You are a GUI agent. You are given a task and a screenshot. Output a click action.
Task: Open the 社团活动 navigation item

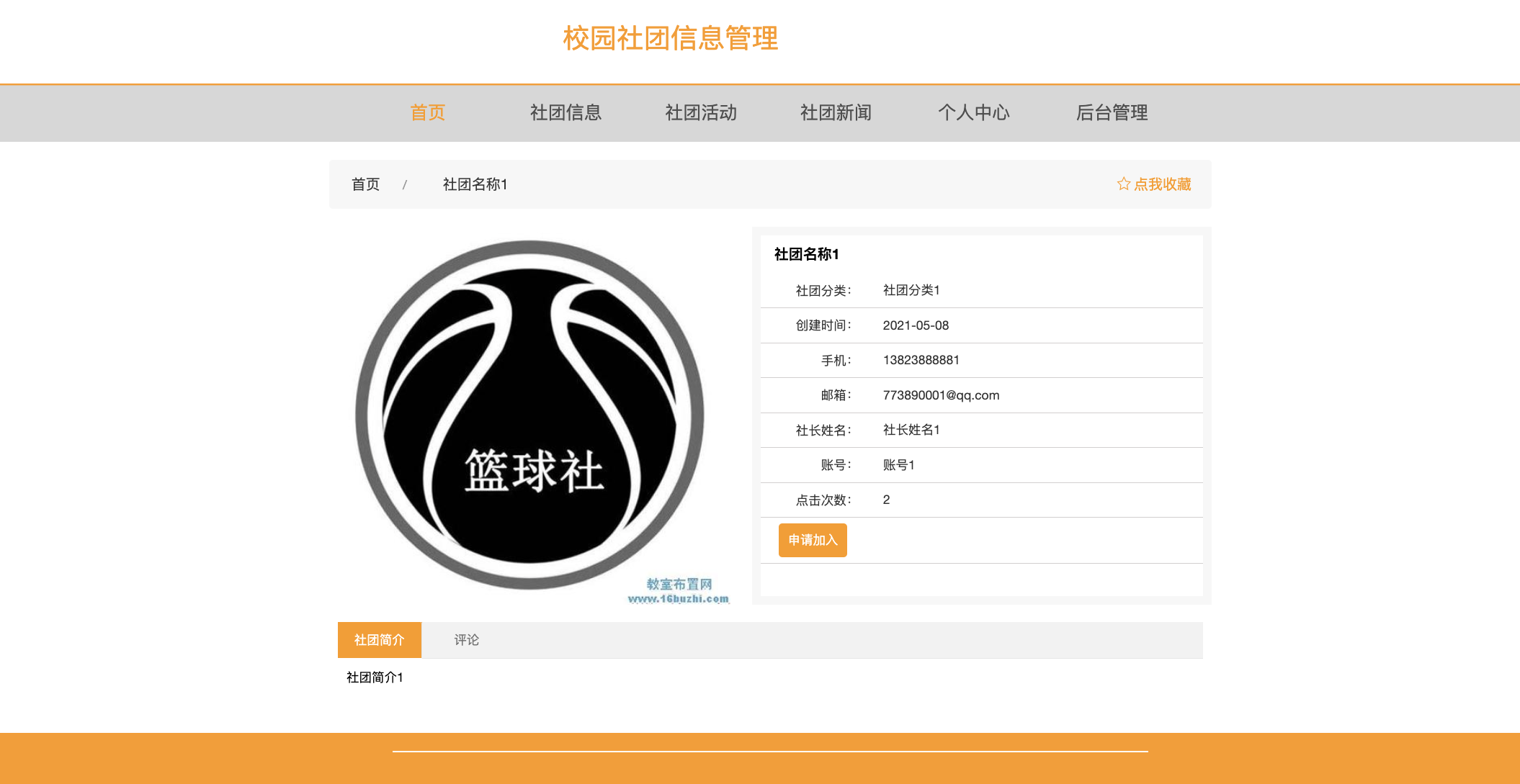[701, 112]
